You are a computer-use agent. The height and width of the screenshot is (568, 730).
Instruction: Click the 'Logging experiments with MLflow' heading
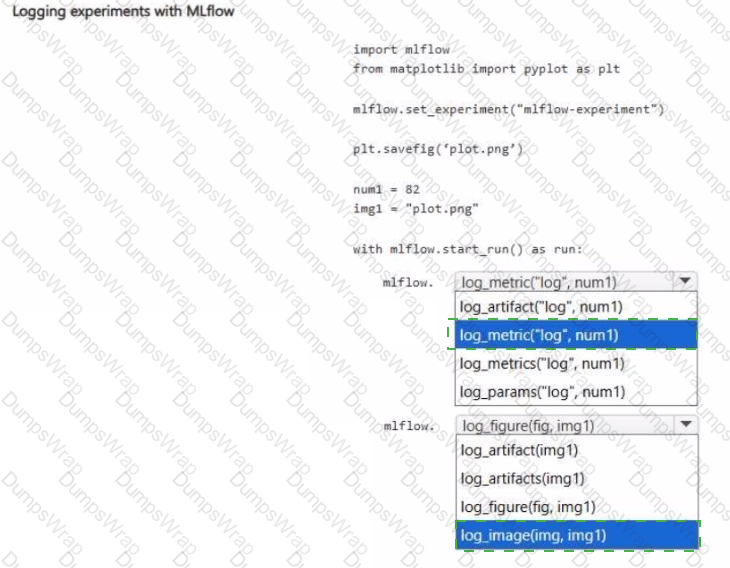[123, 11]
